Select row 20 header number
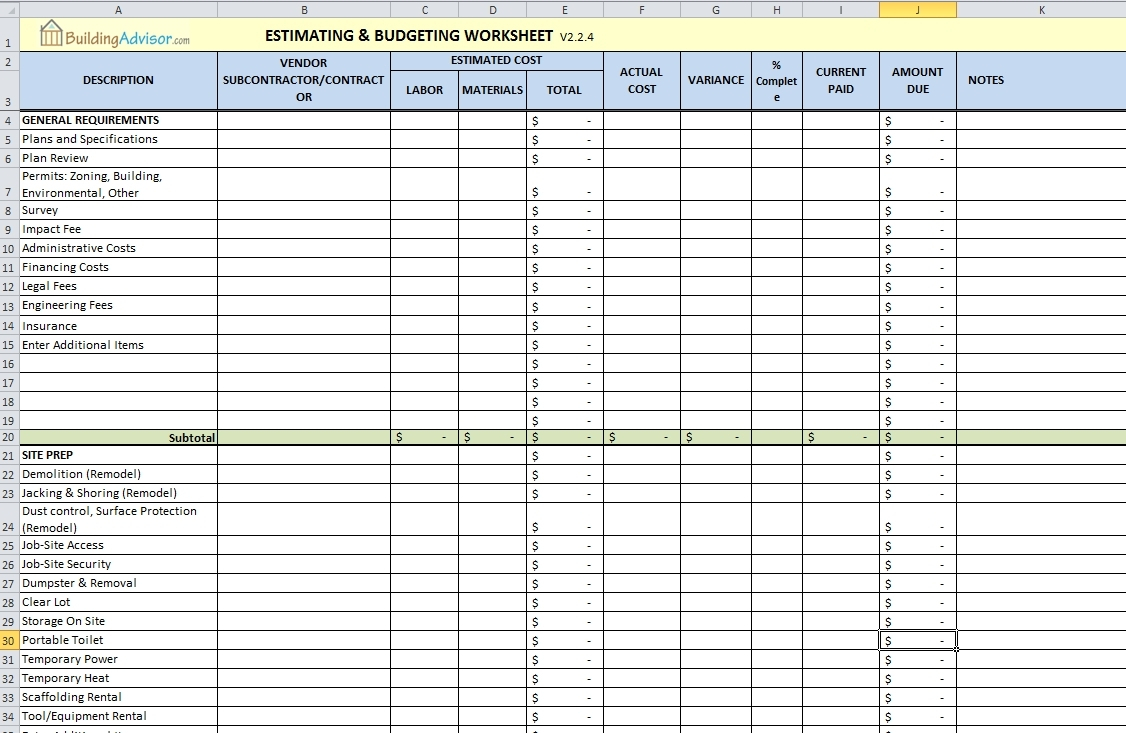The width and height of the screenshot is (1126, 733). click(8, 437)
